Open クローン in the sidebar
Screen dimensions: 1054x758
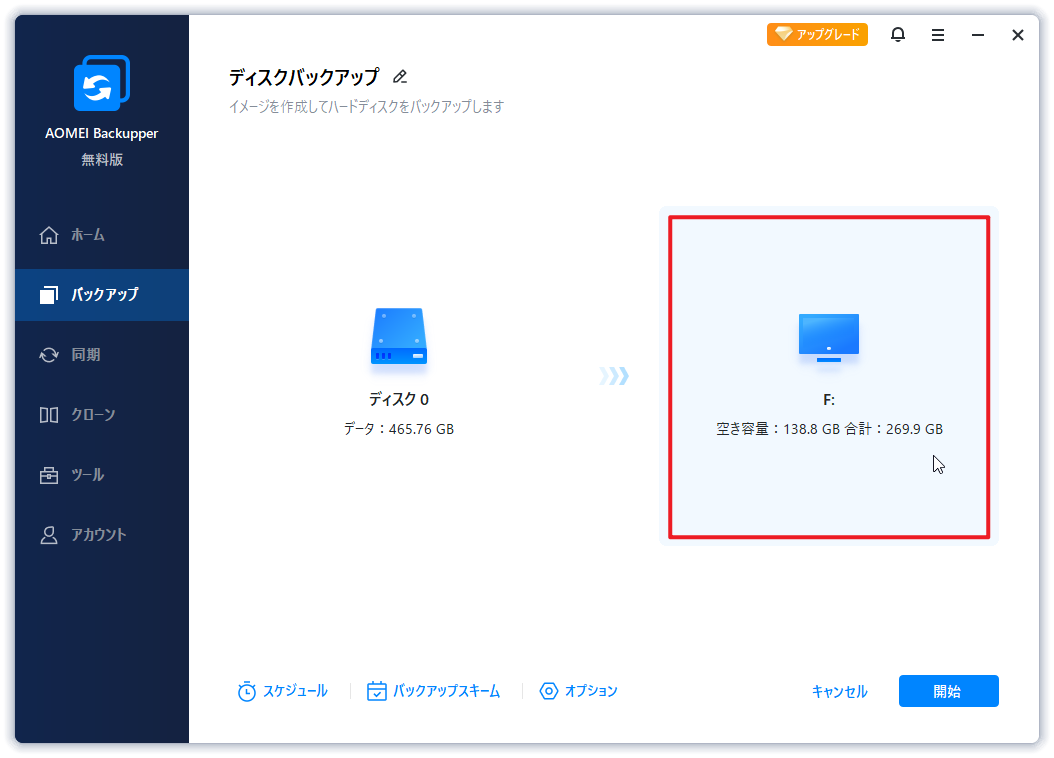click(102, 415)
